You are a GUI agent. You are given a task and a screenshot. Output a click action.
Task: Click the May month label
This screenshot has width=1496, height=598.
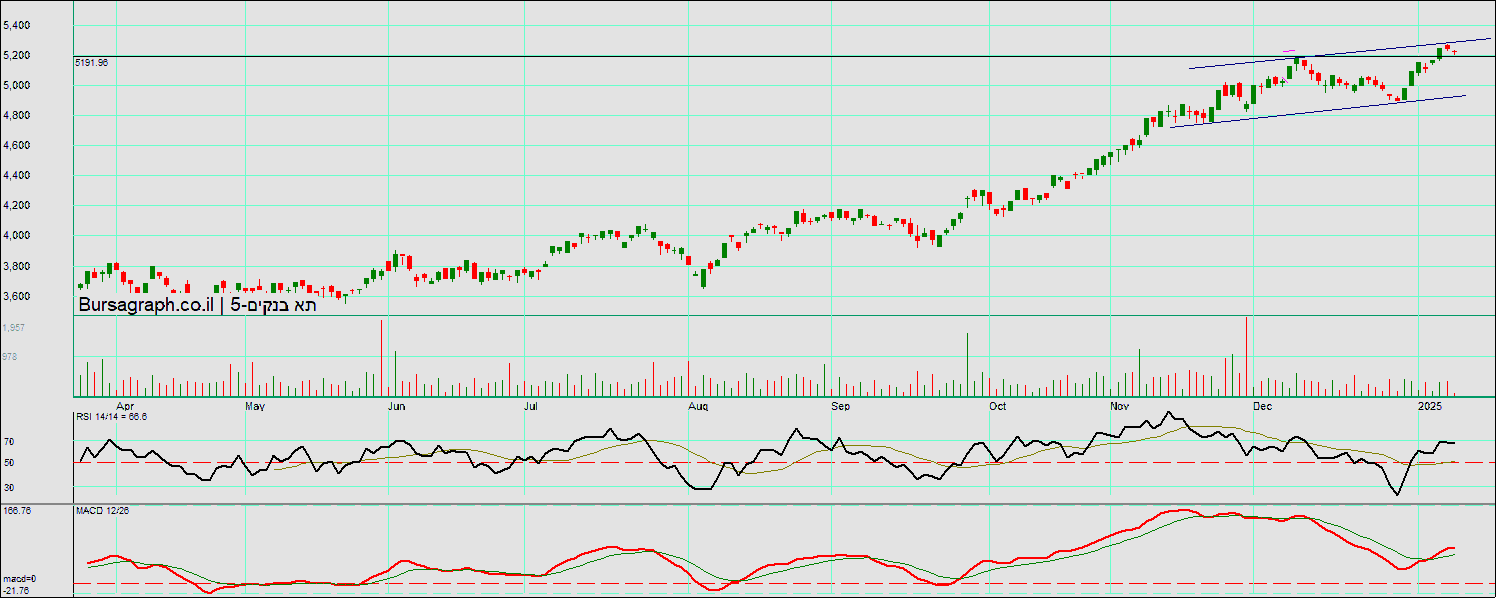(255, 407)
